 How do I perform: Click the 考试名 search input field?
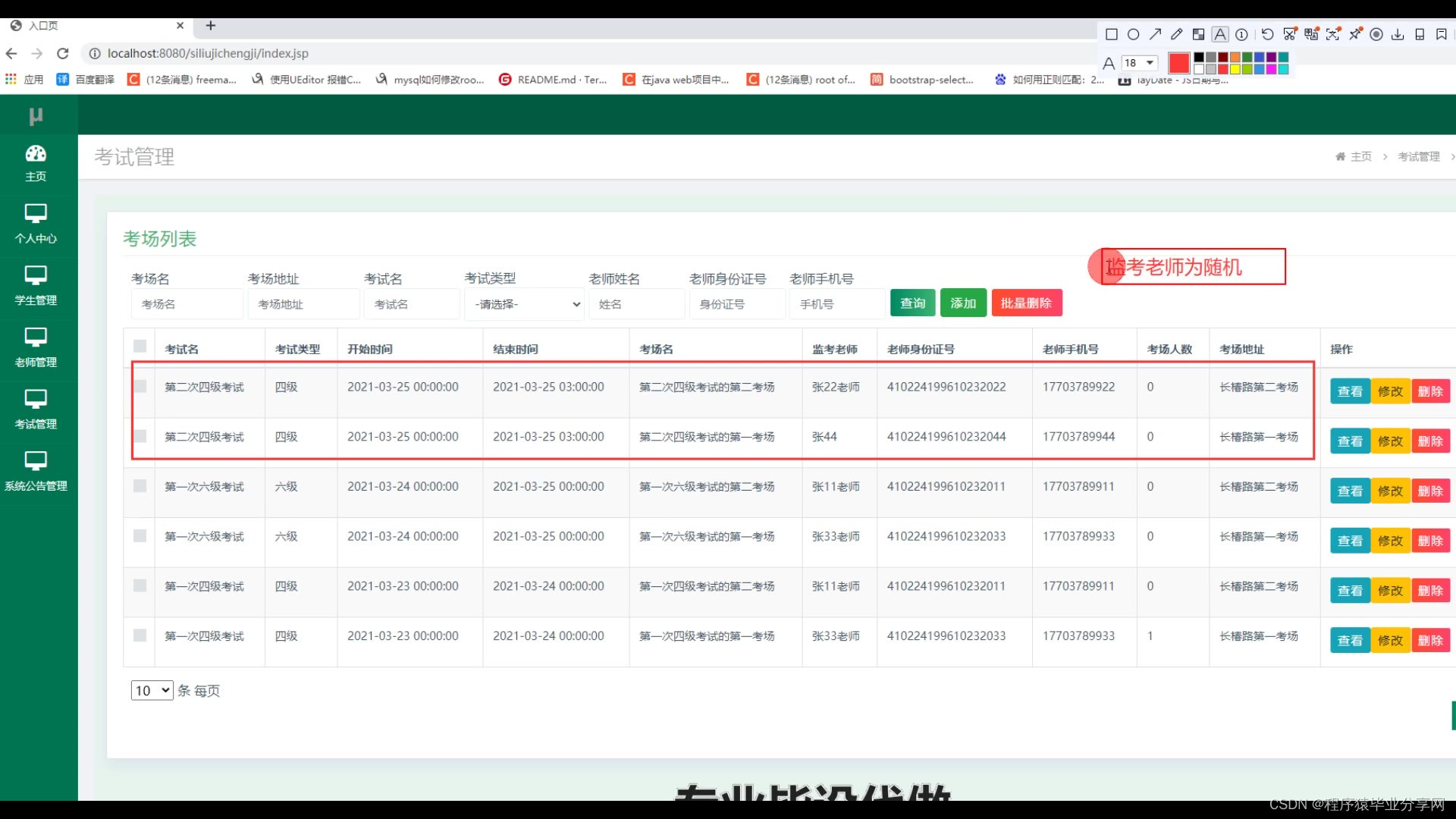click(x=412, y=304)
